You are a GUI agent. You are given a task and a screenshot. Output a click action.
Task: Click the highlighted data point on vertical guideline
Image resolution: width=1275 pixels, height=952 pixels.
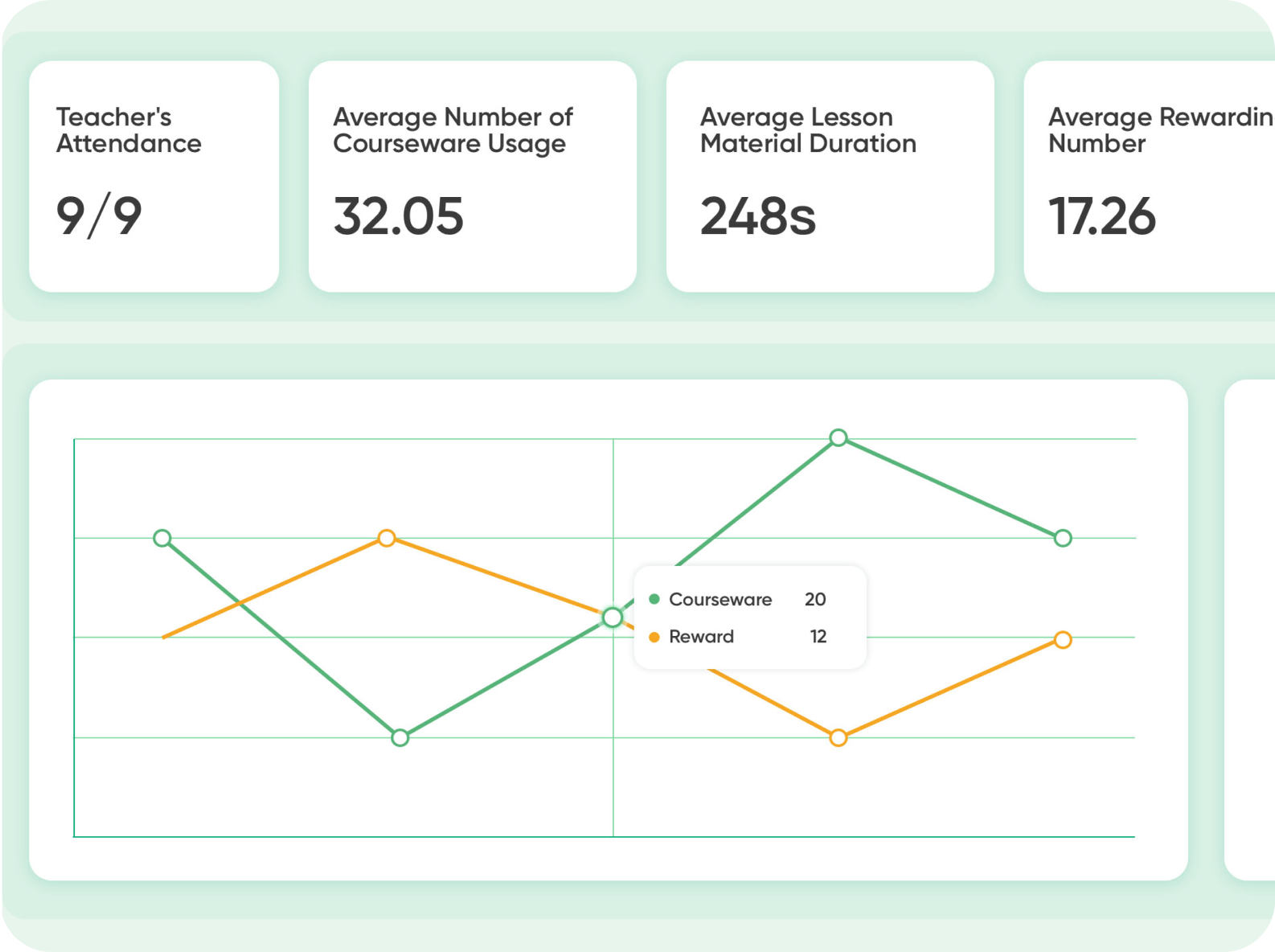613,618
